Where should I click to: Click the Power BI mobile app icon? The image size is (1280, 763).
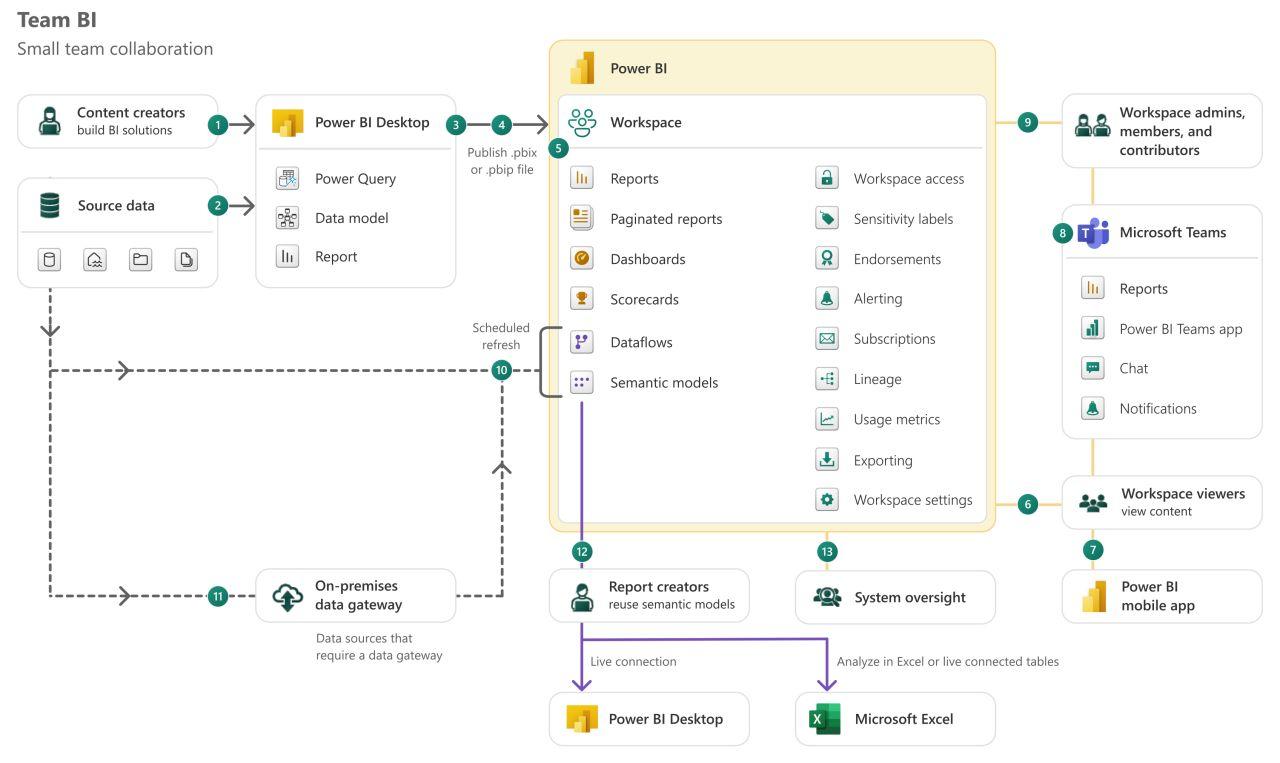coord(1094,595)
